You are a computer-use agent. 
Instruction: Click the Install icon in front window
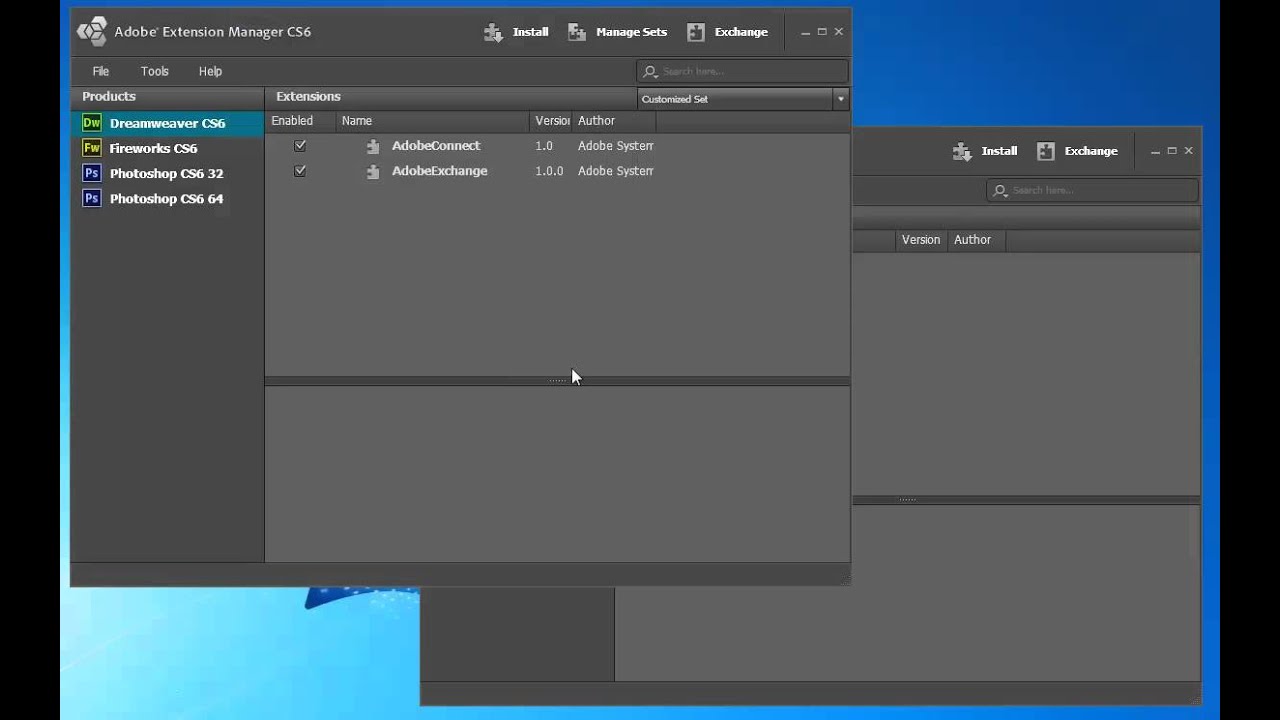[493, 32]
